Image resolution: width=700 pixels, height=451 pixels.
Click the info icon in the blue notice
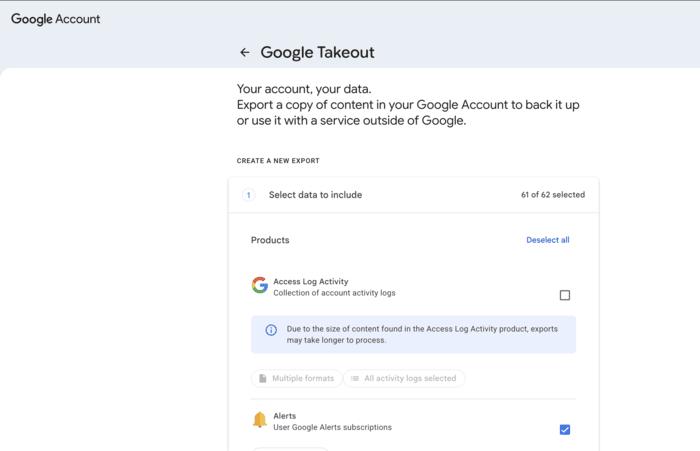point(271,330)
